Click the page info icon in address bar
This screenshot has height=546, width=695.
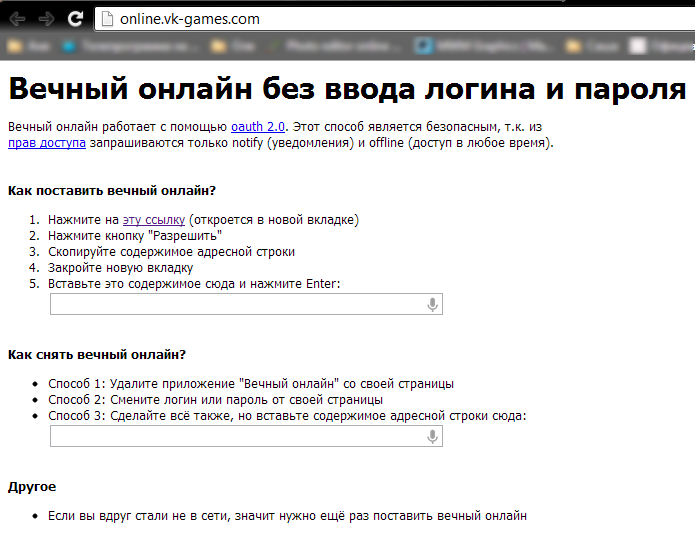107,19
